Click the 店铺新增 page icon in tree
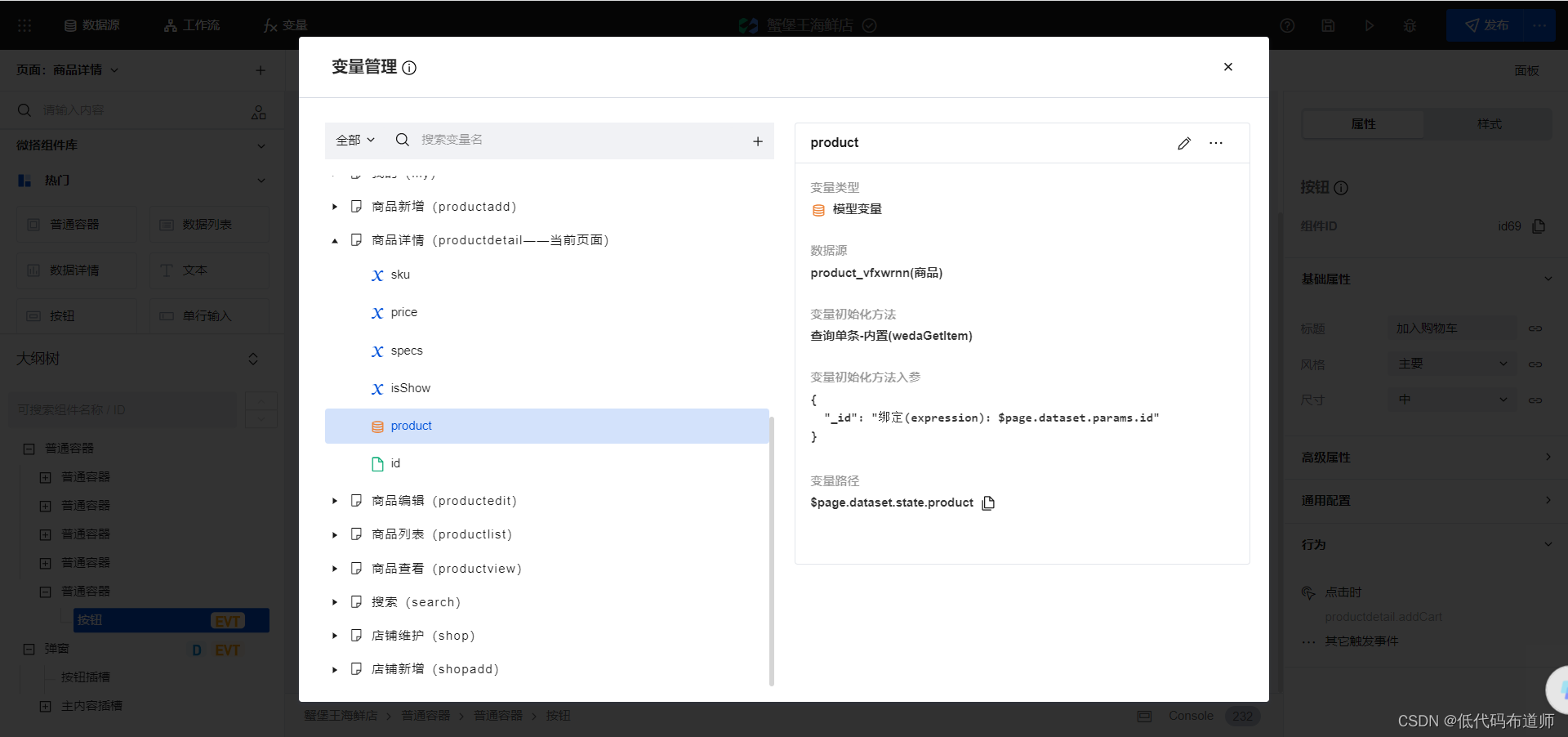Viewport: 1568px width, 737px height. tap(356, 669)
